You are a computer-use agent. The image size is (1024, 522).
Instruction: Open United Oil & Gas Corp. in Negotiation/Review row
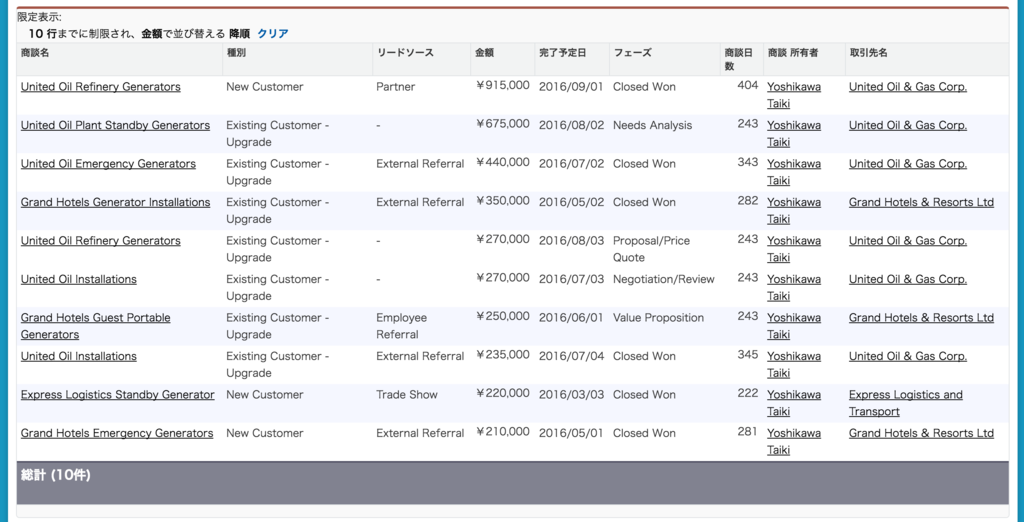coord(908,280)
